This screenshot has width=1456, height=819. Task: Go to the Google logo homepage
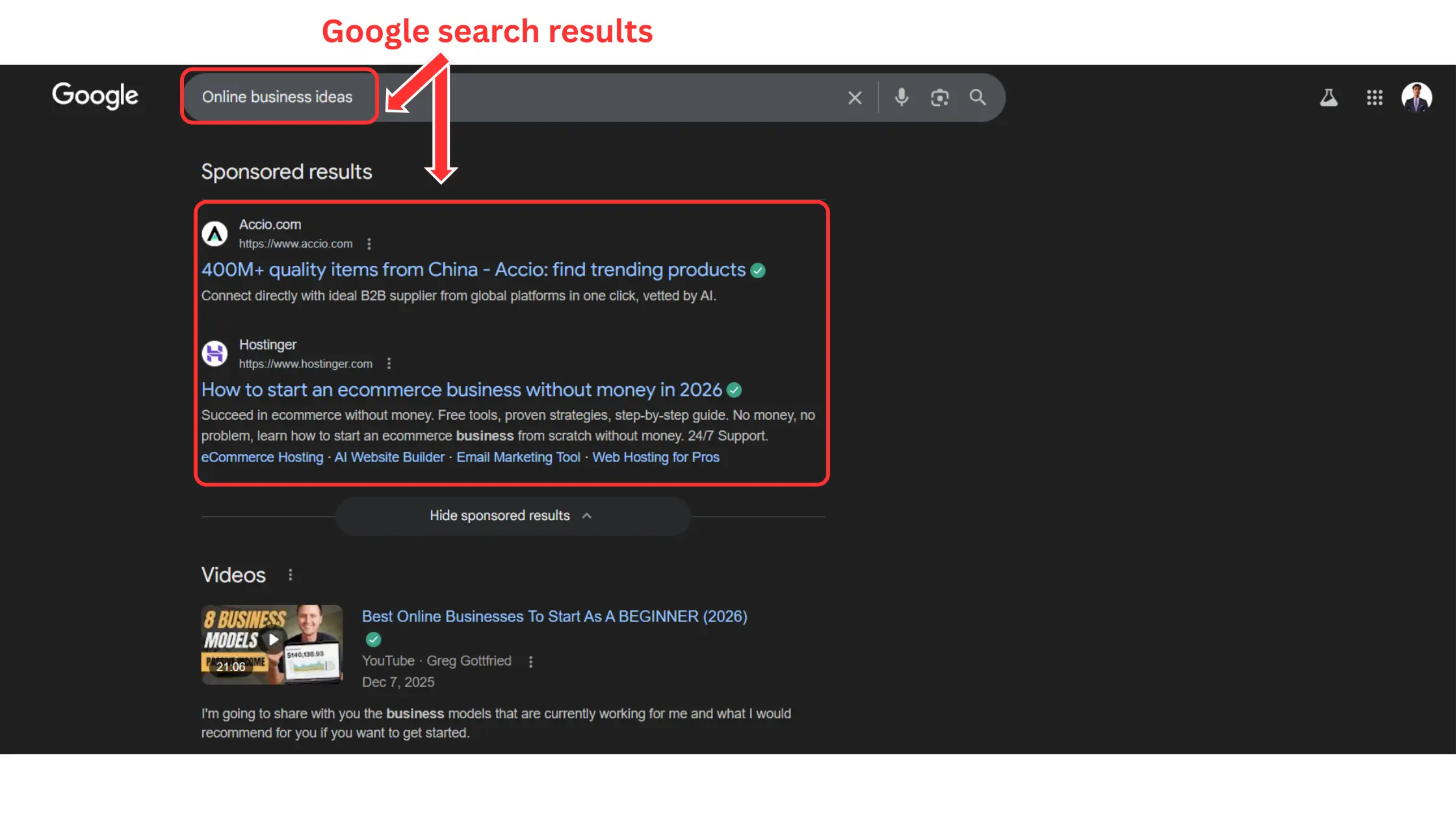point(96,96)
